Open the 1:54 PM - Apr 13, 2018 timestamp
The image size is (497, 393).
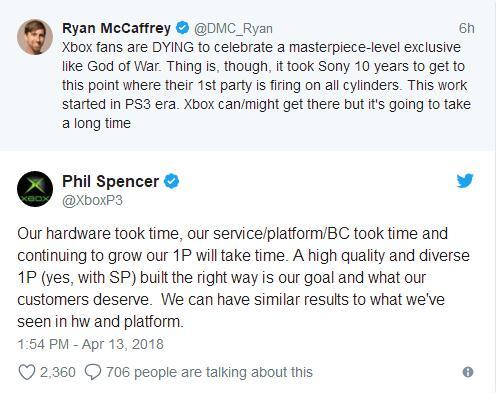[x=90, y=344]
